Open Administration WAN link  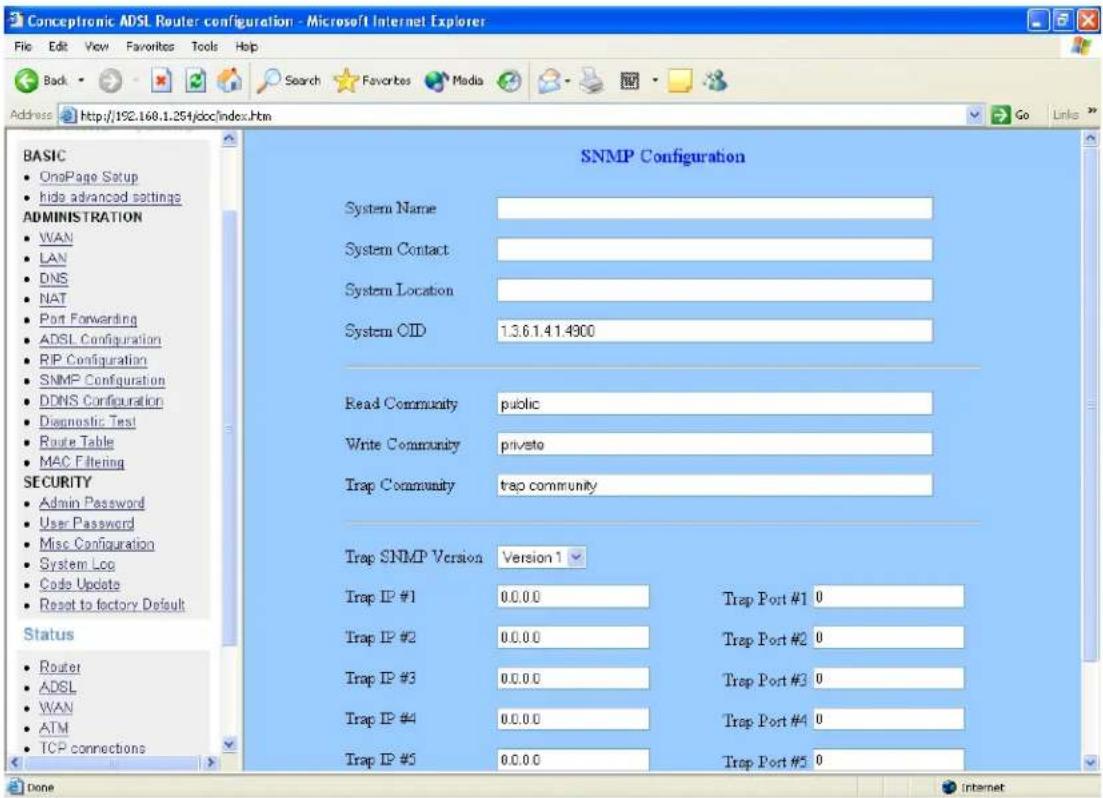pos(56,238)
